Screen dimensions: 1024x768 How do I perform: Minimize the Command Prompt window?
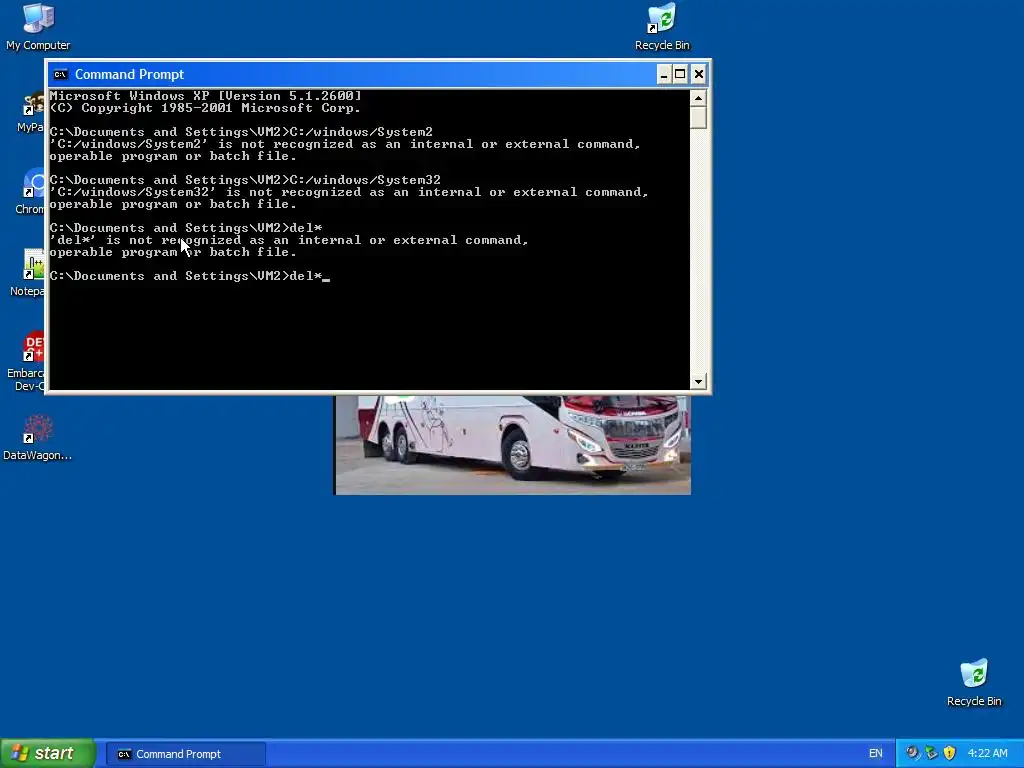coord(664,74)
